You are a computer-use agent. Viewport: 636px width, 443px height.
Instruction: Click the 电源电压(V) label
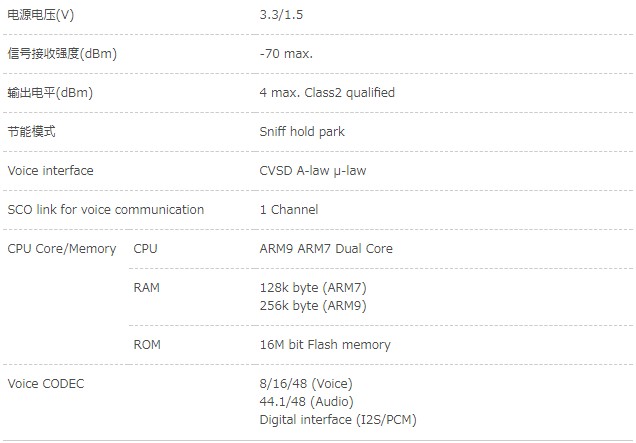point(41,15)
